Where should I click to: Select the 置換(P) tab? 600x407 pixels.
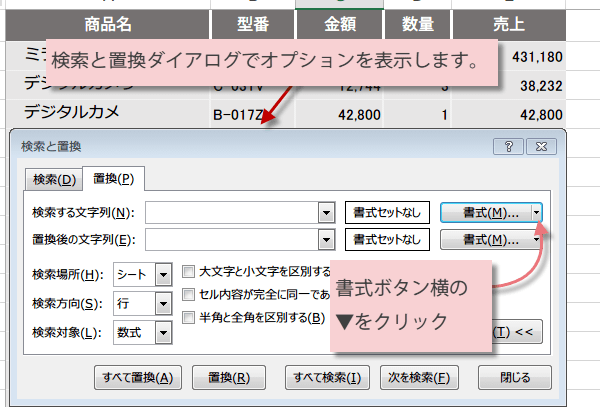[114, 179]
